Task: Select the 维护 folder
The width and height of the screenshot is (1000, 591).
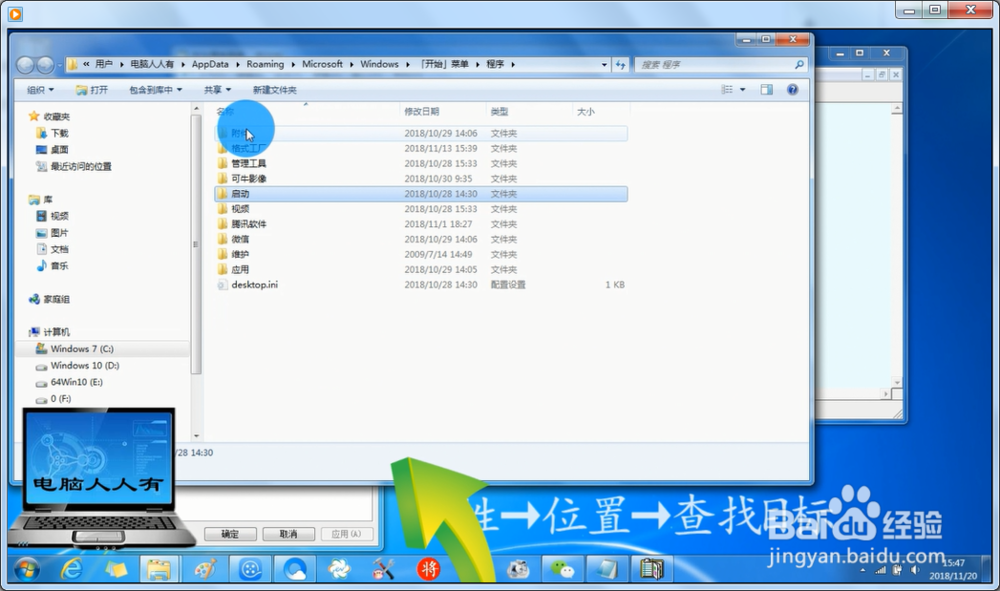Action: (421, 254)
